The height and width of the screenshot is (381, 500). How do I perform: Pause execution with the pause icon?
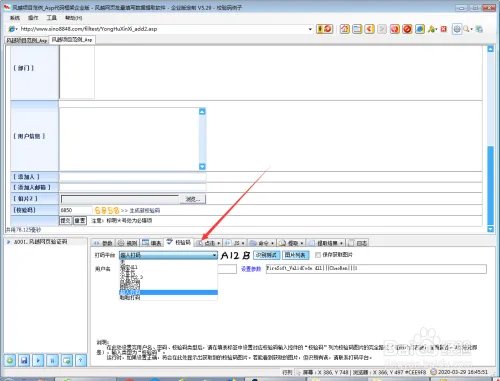pyautogui.click(x=52, y=360)
